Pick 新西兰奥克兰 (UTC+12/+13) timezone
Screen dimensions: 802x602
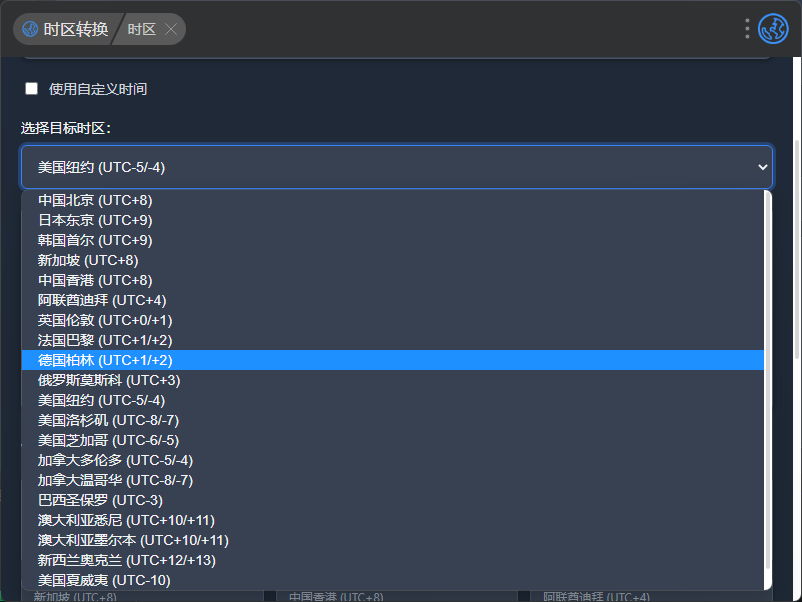pyautogui.click(x=126, y=560)
